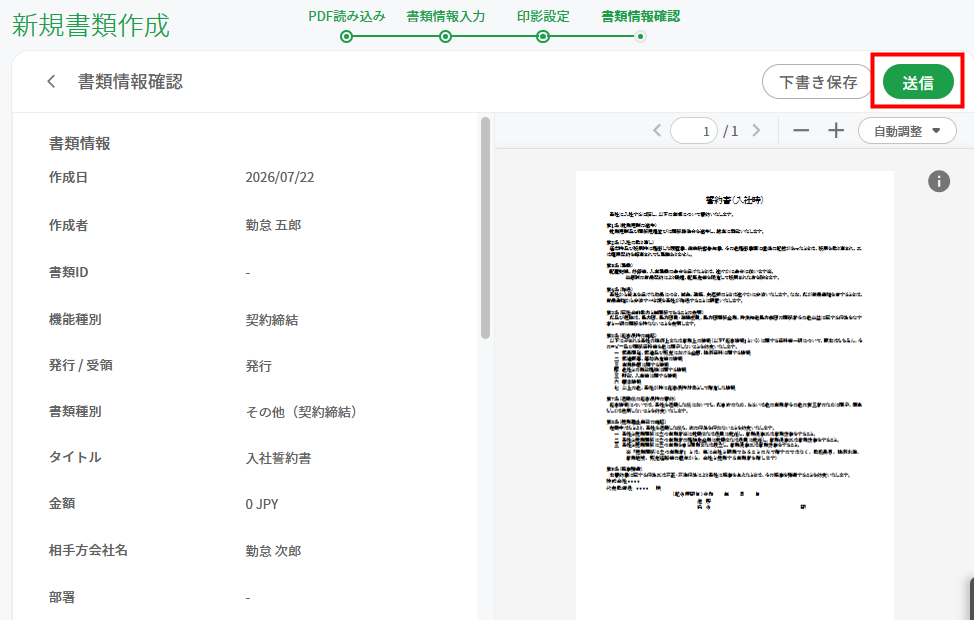Click the page number input field
Image resolution: width=974 pixels, height=620 pixels.
[694, 131]
